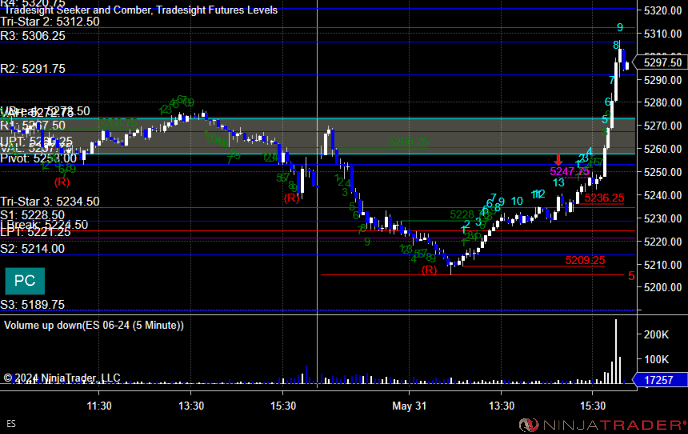Click the teal PC button
The height and width of the screenshot is (434, 688).
[25, 281]
